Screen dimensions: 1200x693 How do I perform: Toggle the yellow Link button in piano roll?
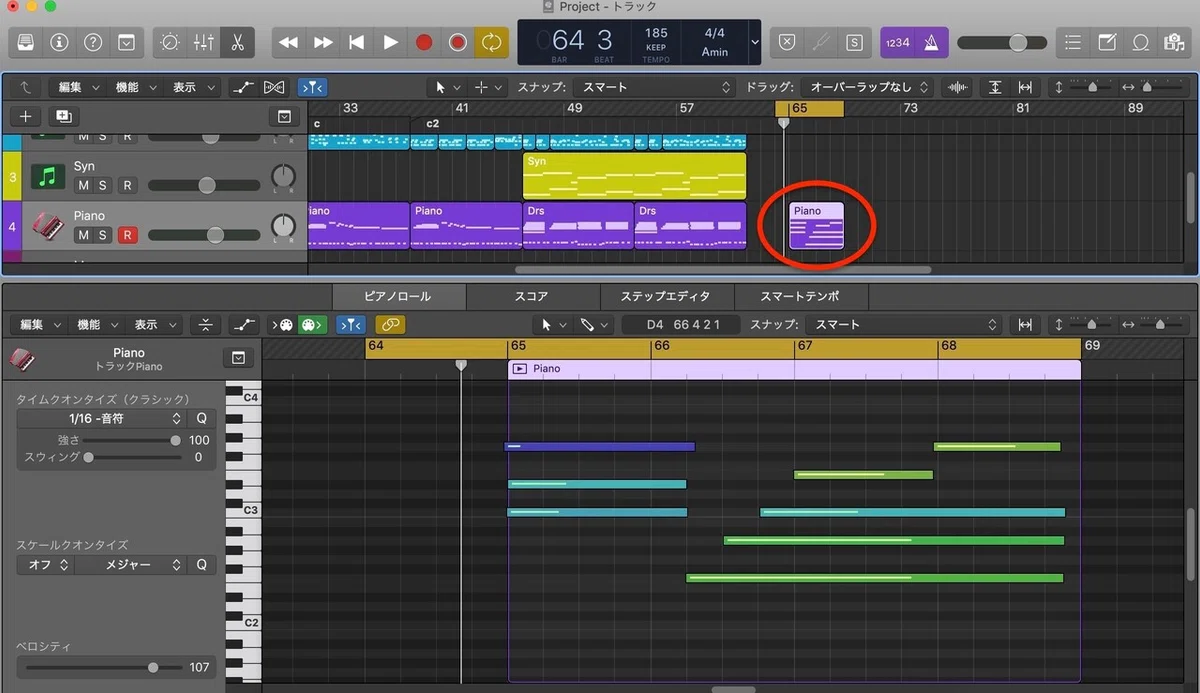[389, 325]
